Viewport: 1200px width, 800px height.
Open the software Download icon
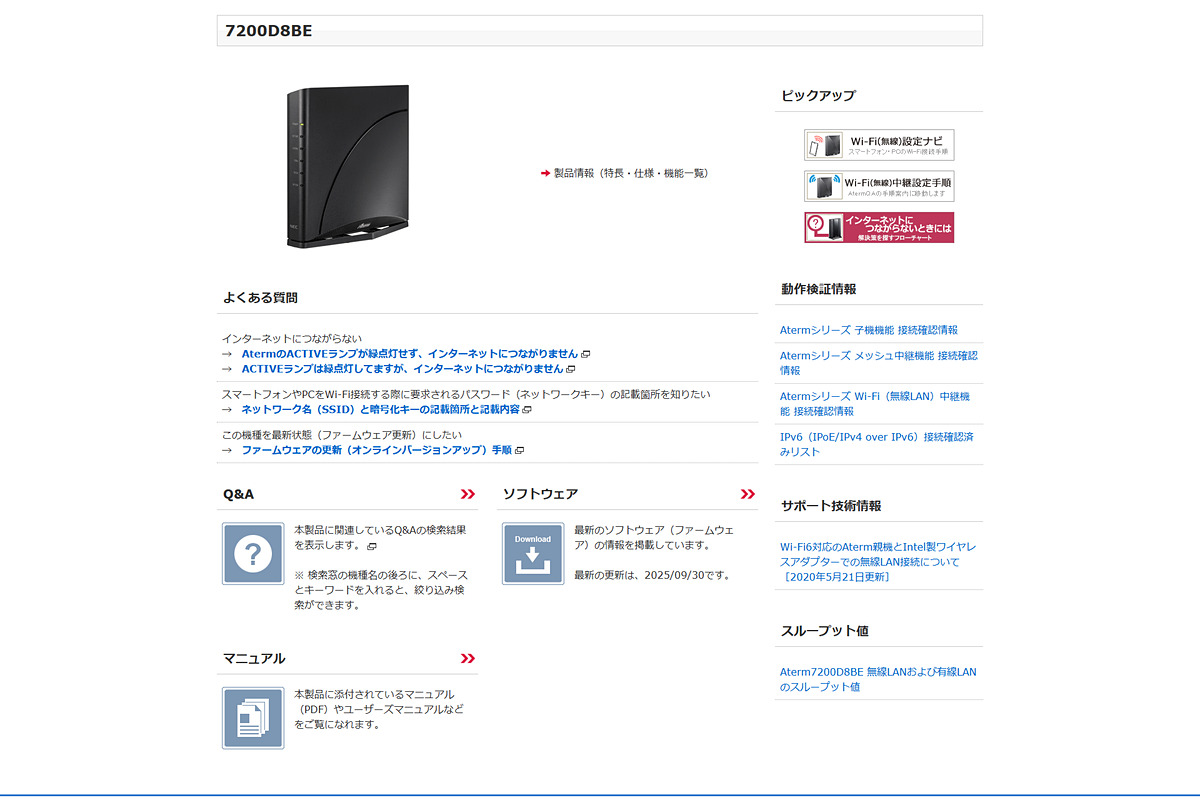(533, 554)
